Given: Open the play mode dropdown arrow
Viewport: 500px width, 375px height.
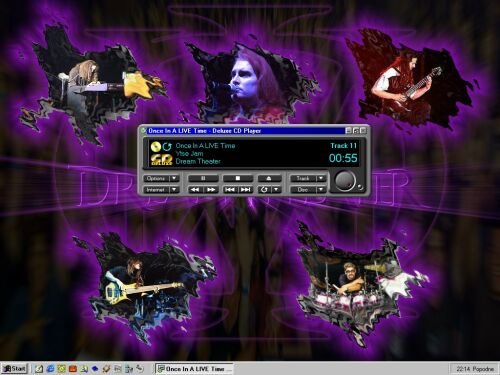Looking at the screenshot, I should [276, 190].
